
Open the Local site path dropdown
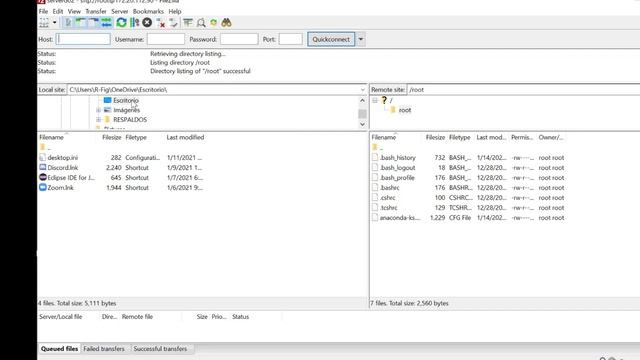point(362,89)
